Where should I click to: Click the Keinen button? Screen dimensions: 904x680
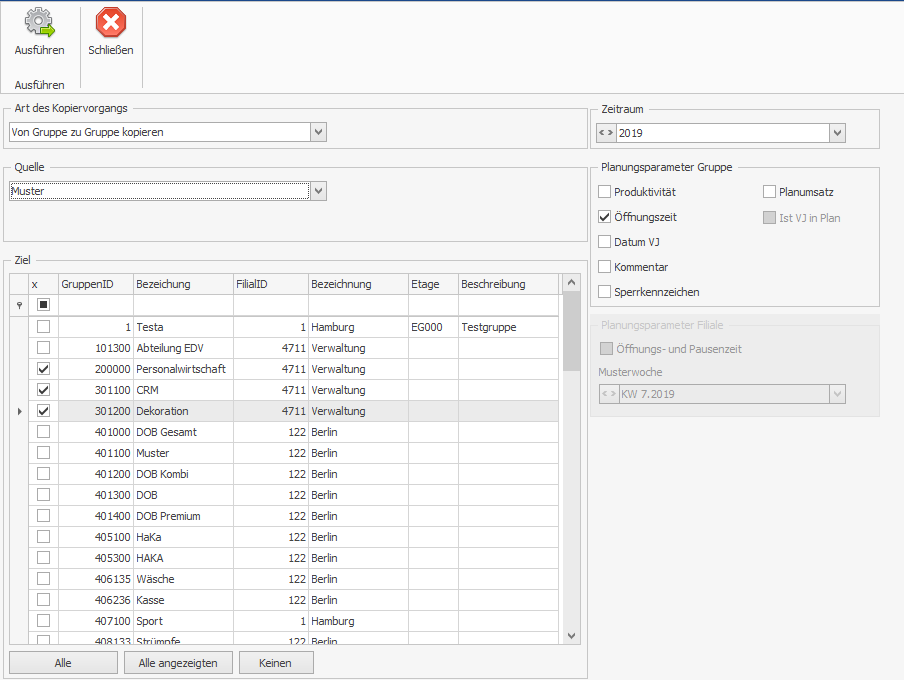click(x=275, y=662)
